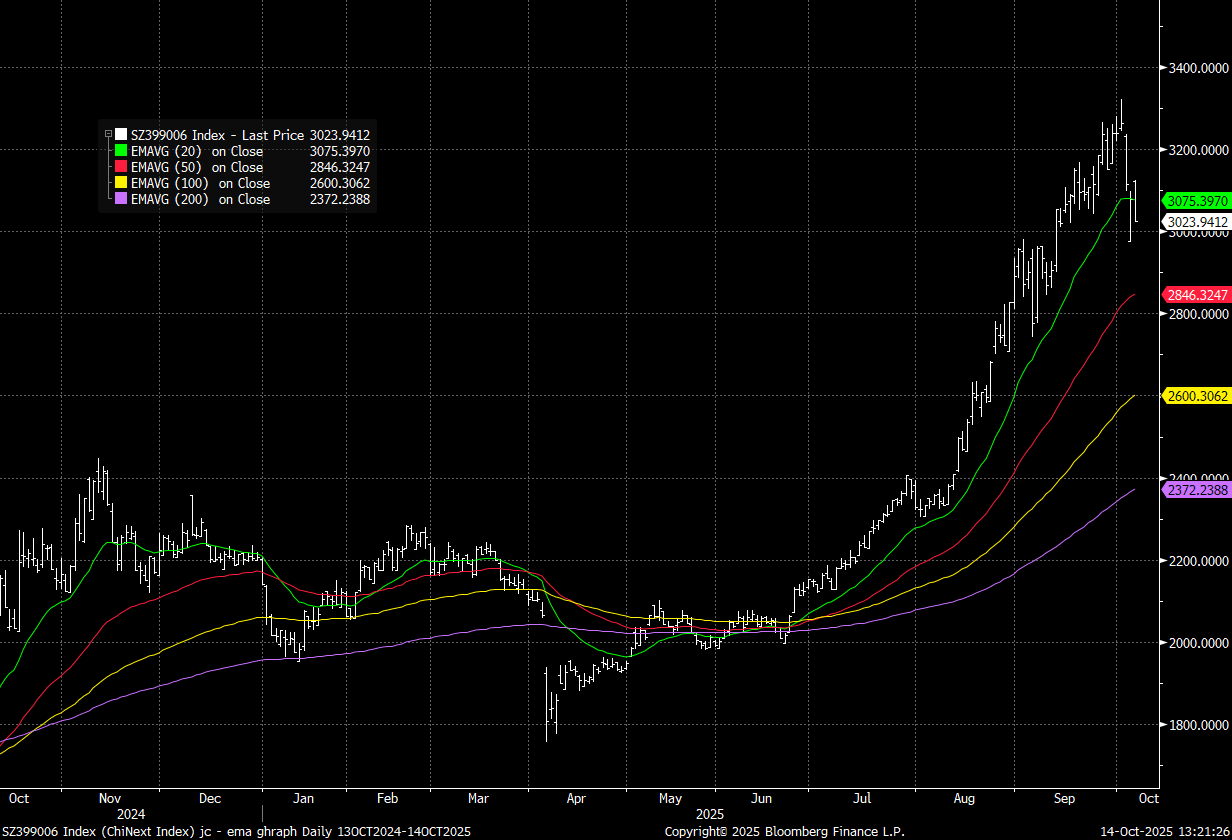The height and width of the screenshot is (840, 1232).
Task: Click the purple EMAVG (200) legend swatch
Action: 121,199
